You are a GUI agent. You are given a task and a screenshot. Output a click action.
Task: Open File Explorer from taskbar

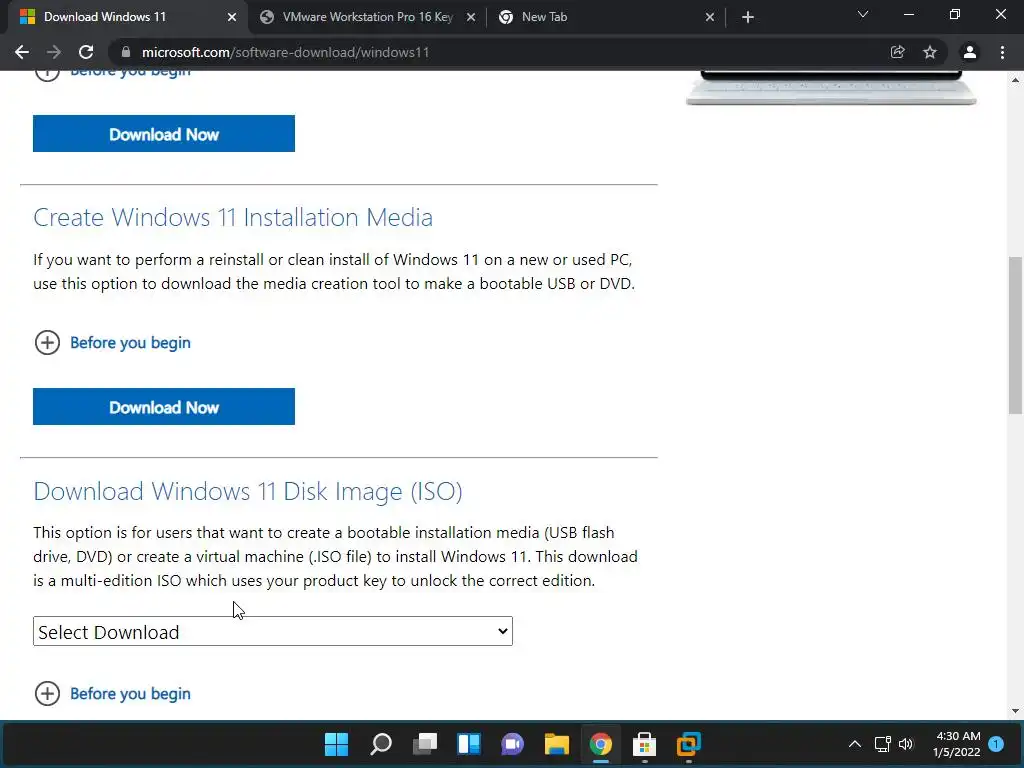point(557,744)
